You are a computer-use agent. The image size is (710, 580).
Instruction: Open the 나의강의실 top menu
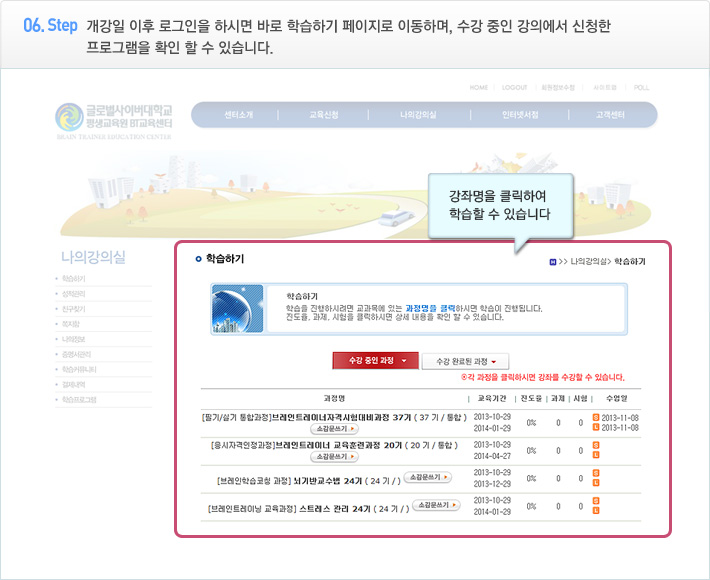[418, 115]
